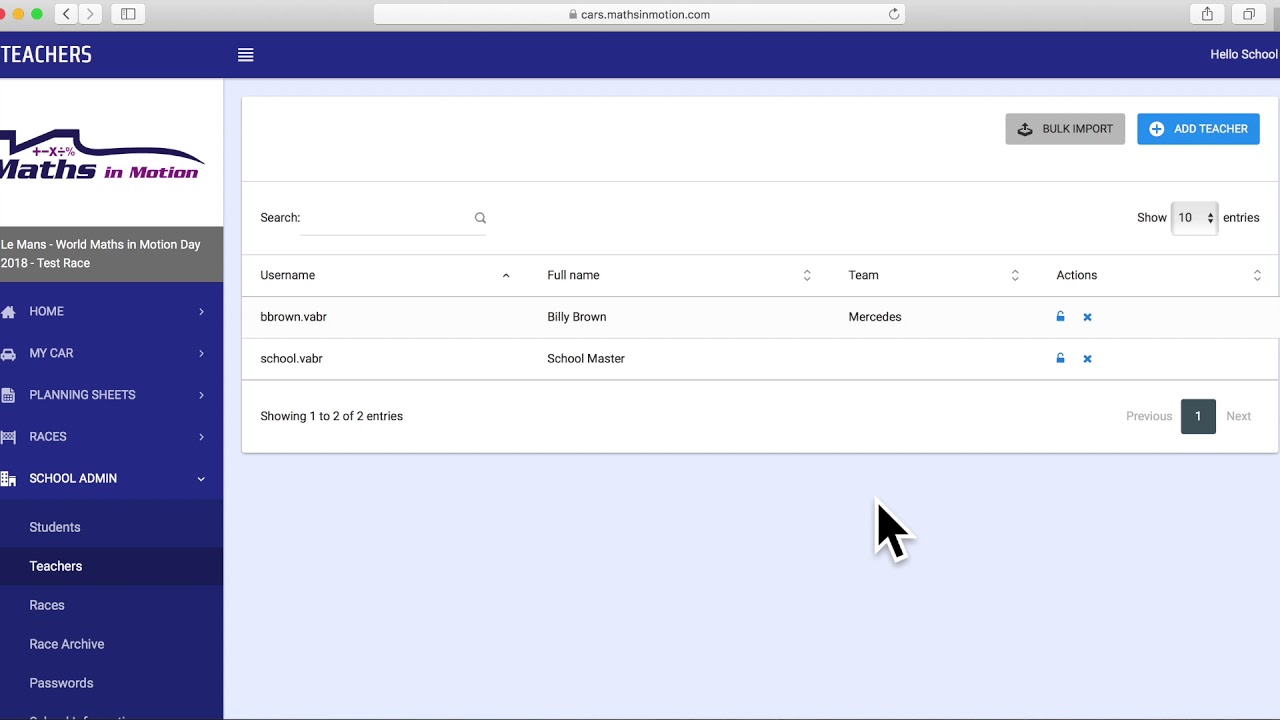Viewport: 1280px width, 720px height.
Task: Open the Show entries dropdown
Action: pos(1194,218)
